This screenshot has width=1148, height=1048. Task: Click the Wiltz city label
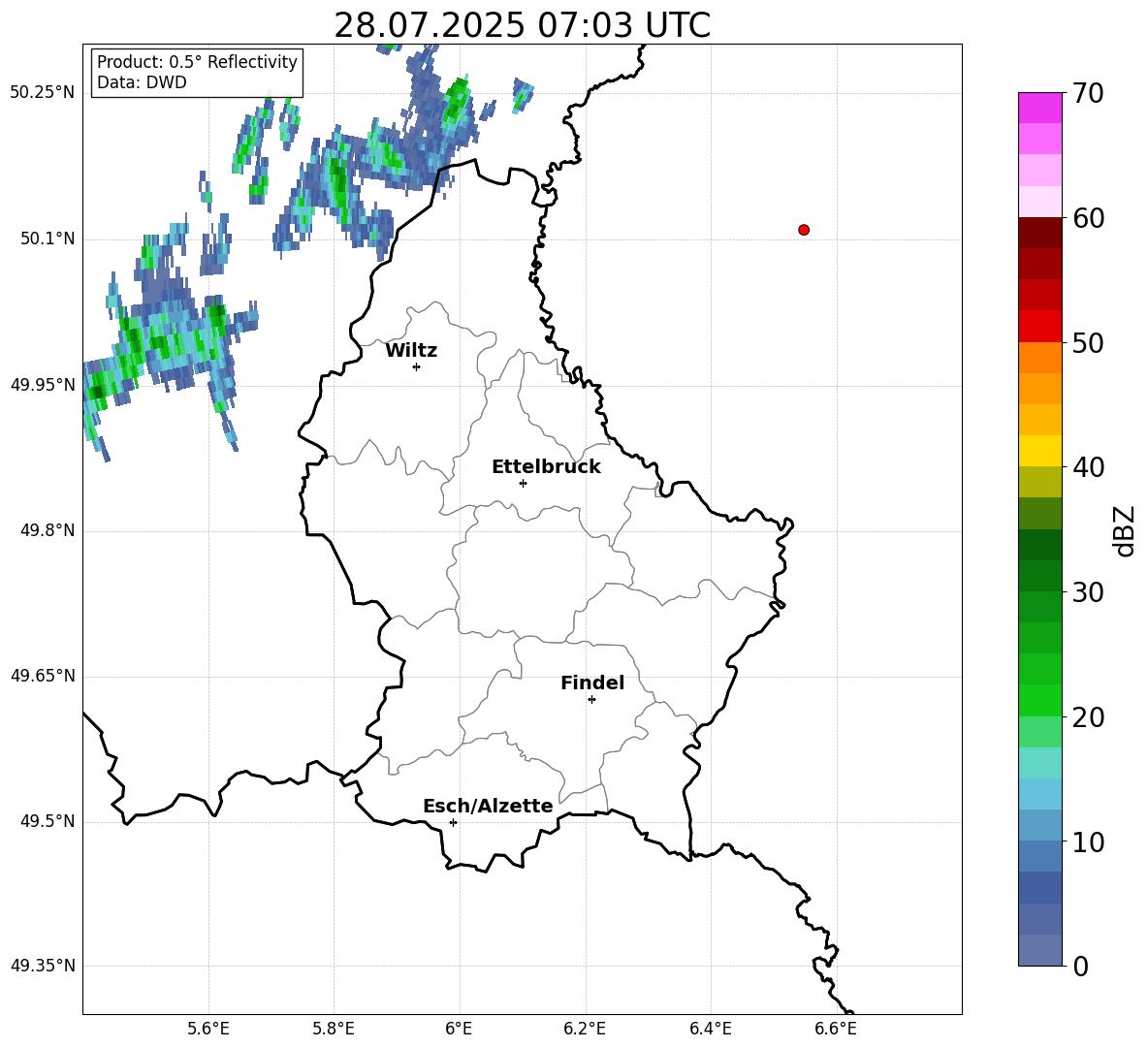411,351
